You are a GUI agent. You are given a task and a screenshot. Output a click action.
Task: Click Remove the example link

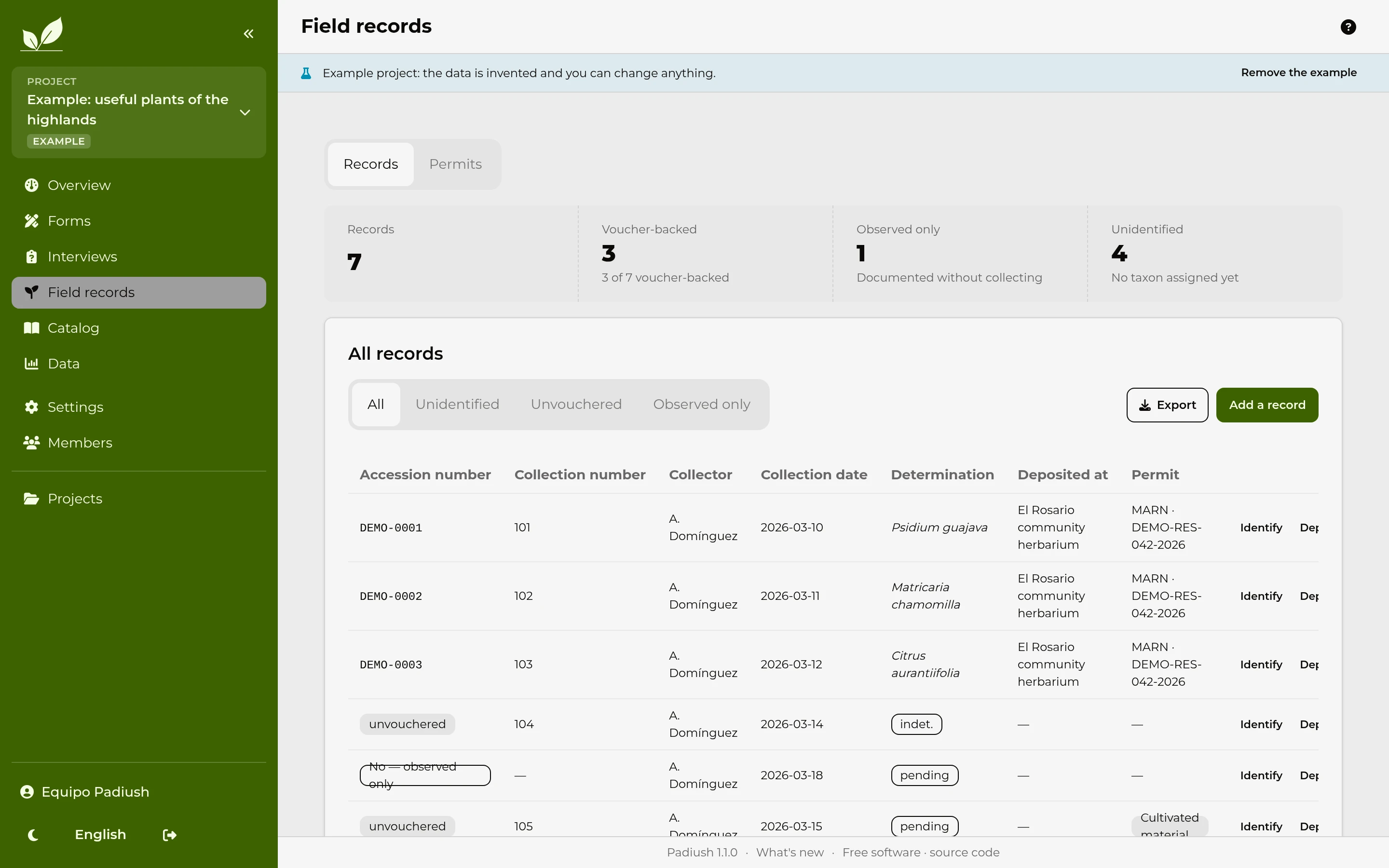(x=1299, y=73)
